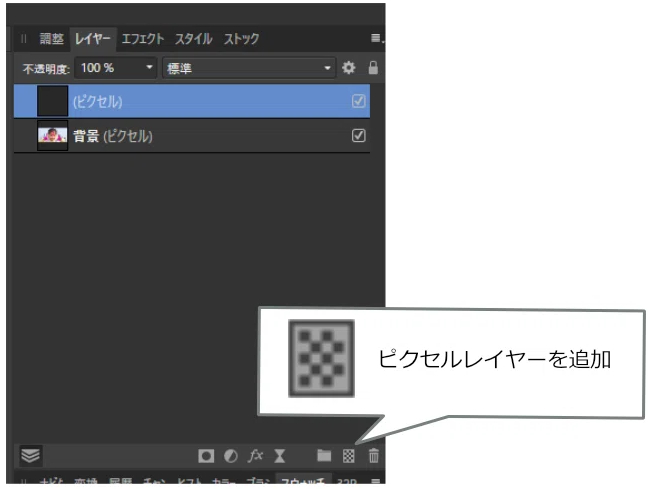Switch to the 調整 tab
653x489 pixels.
point(51,39)
